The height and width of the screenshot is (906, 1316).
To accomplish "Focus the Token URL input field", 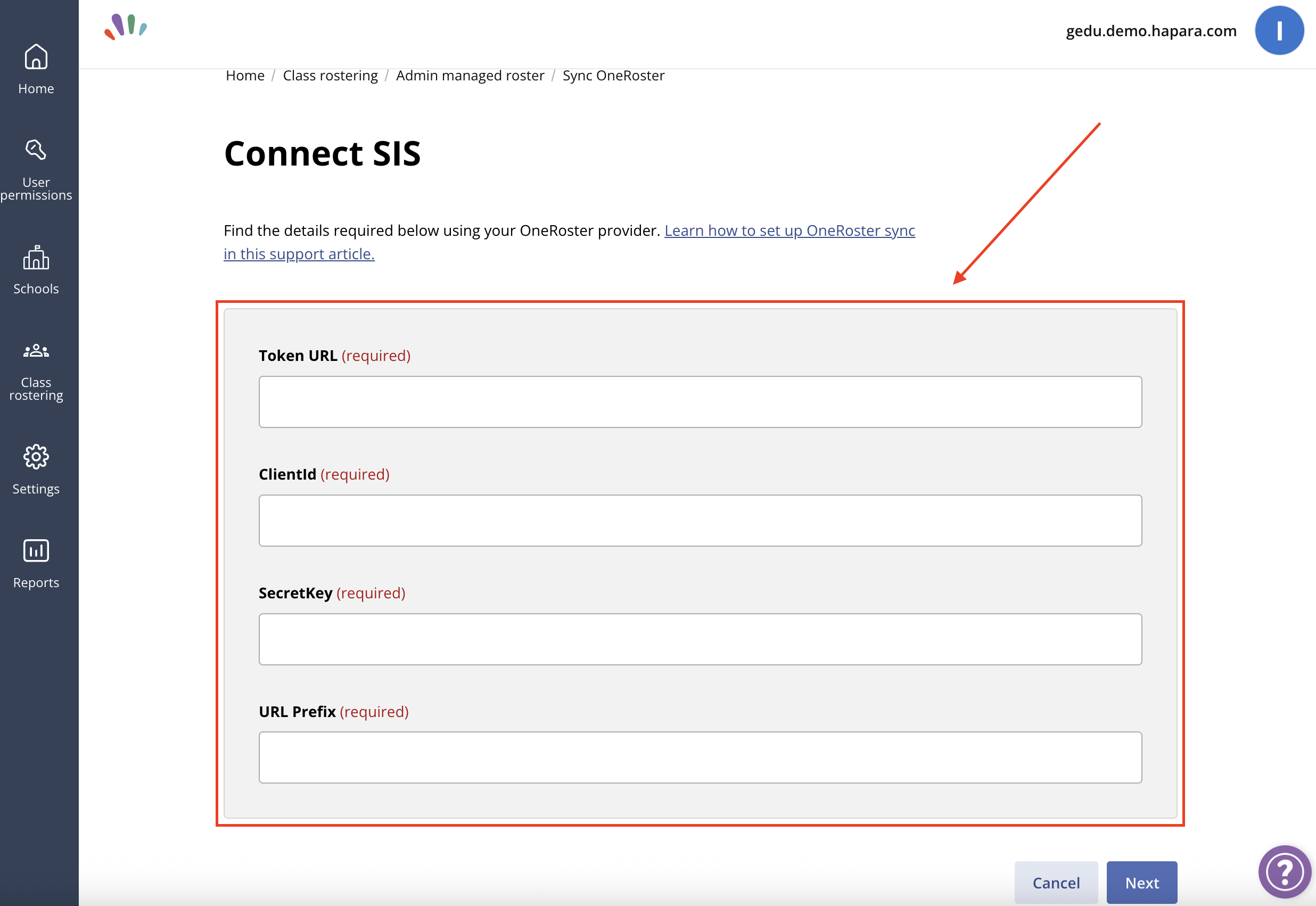I will (700, 402).
